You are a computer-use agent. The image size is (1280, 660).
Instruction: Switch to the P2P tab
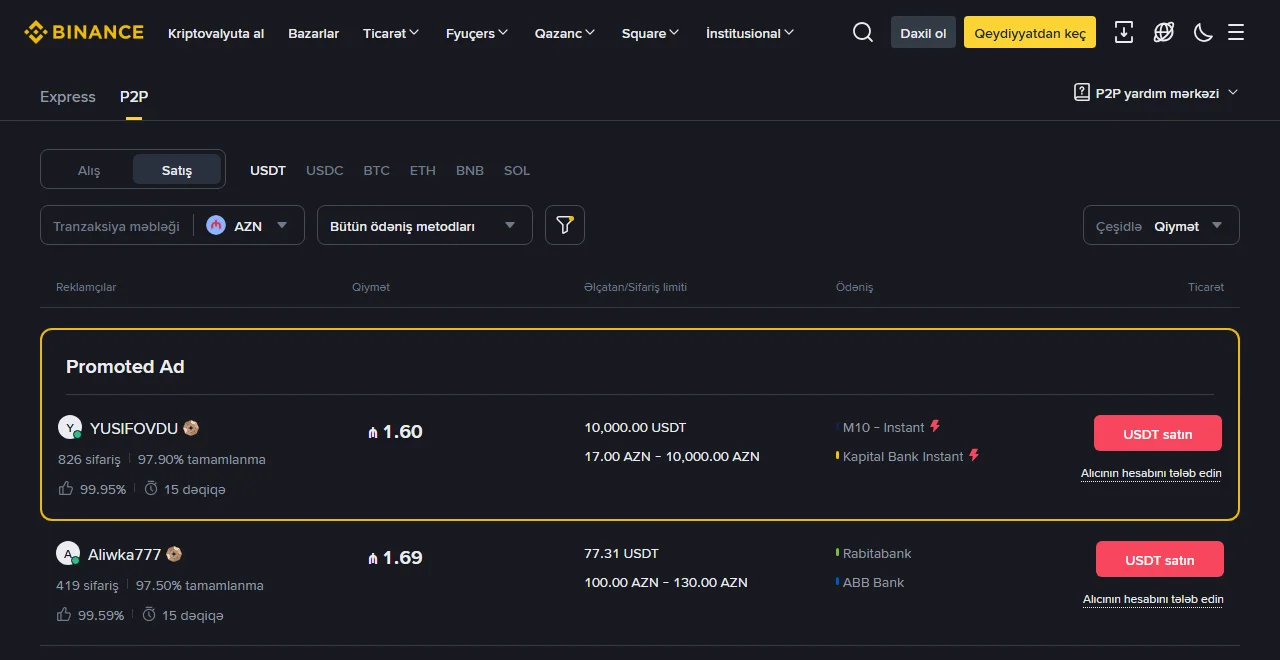coord(134,97)
